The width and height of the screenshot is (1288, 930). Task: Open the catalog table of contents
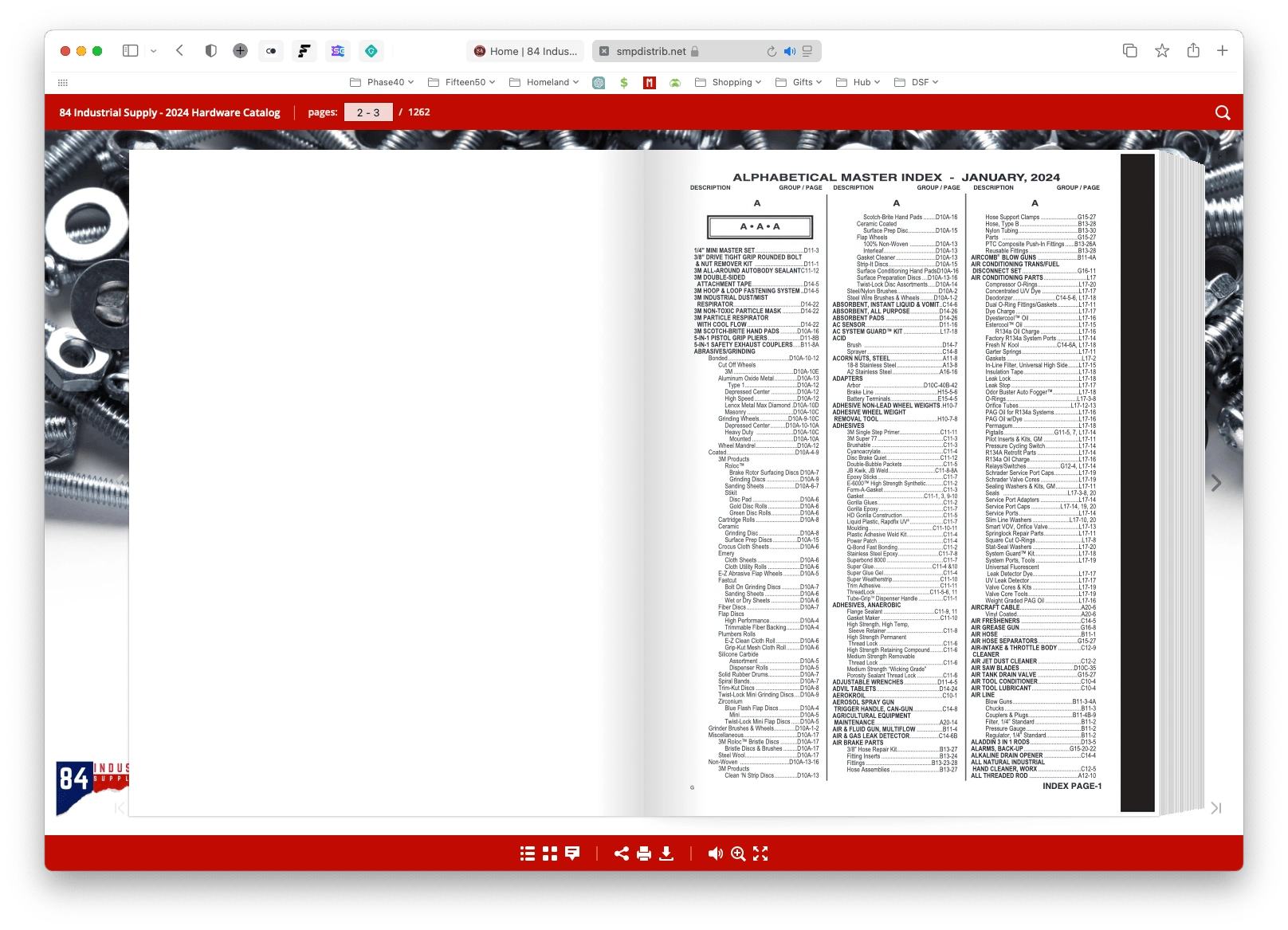point(528,853)
